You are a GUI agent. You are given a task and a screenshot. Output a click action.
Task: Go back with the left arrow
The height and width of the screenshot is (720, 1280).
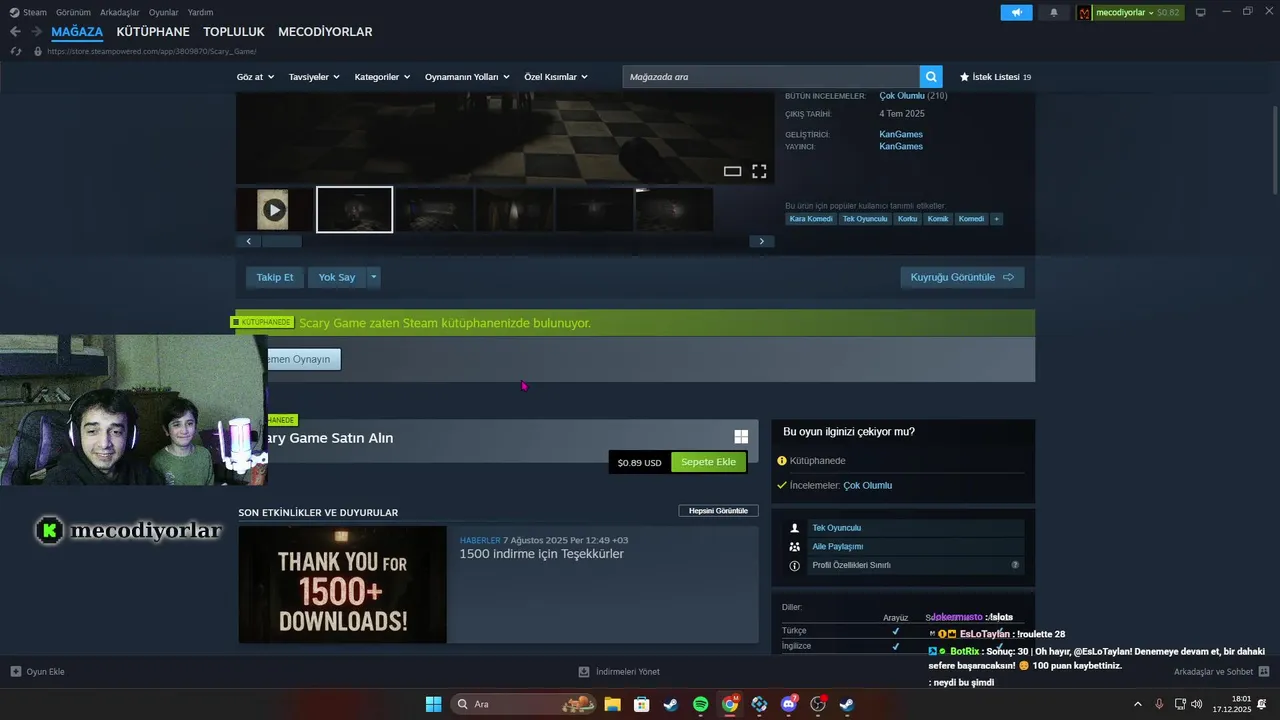(x=15, y=32)
